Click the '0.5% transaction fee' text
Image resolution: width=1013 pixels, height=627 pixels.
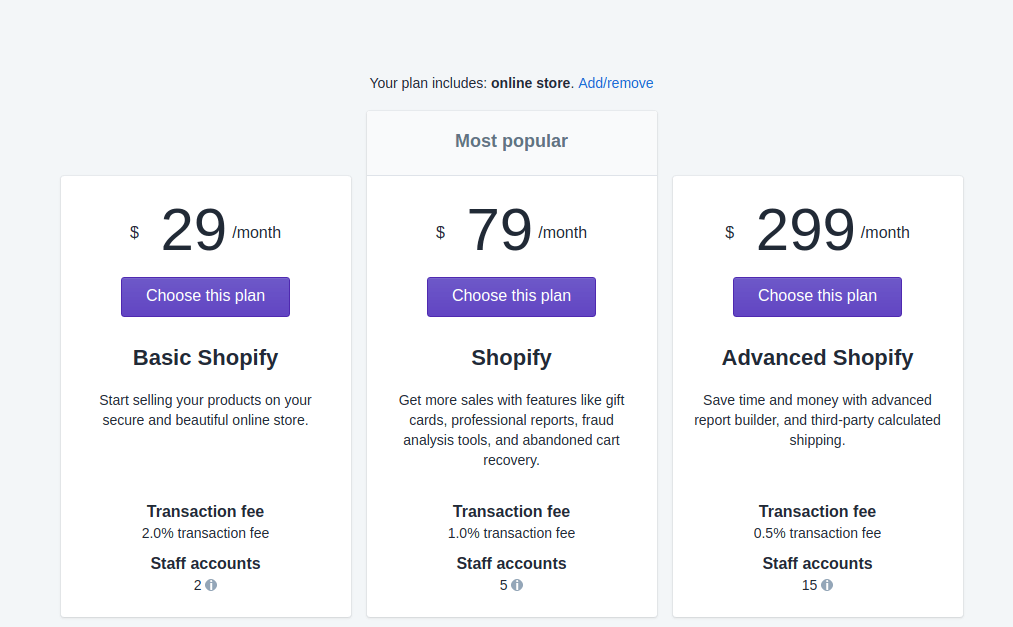[x=817, y=533]
